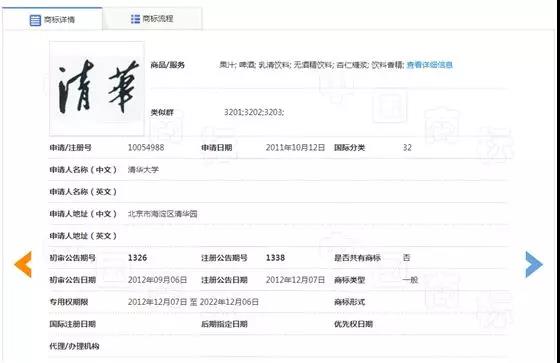Click the 商品/服务 label
The image size is (560, 363).
coord(168,65)
